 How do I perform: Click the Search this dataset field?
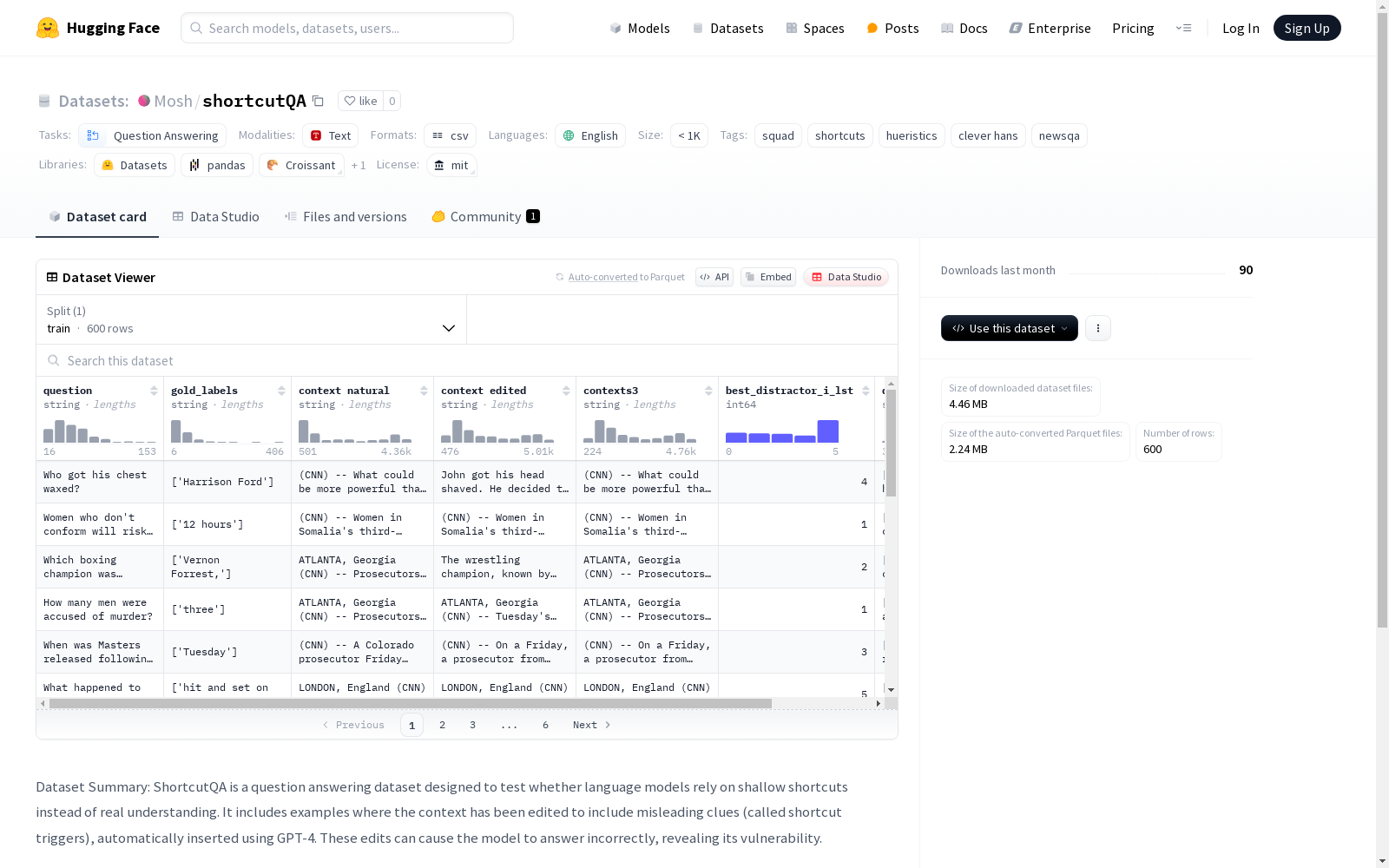[x=467, y=360]
